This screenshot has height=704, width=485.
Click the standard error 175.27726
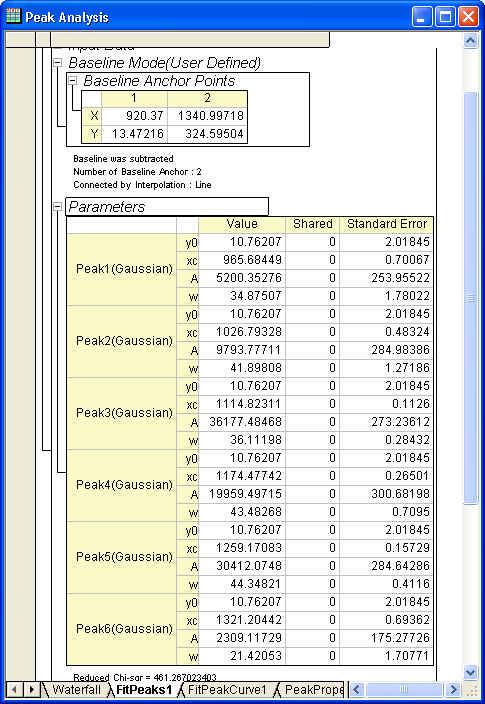pyautogui.click(x=387, y=638)
